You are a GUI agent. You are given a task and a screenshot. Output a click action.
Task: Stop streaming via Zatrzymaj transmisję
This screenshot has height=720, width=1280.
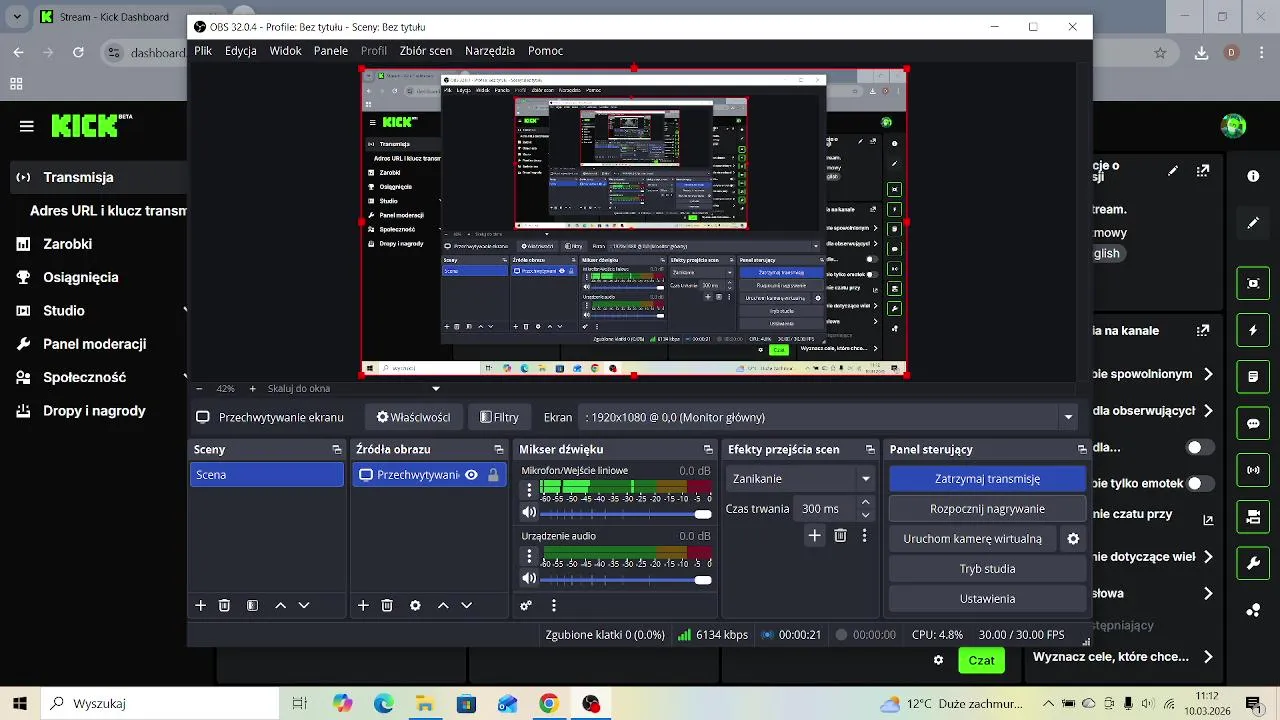click(x=987, y=479)
